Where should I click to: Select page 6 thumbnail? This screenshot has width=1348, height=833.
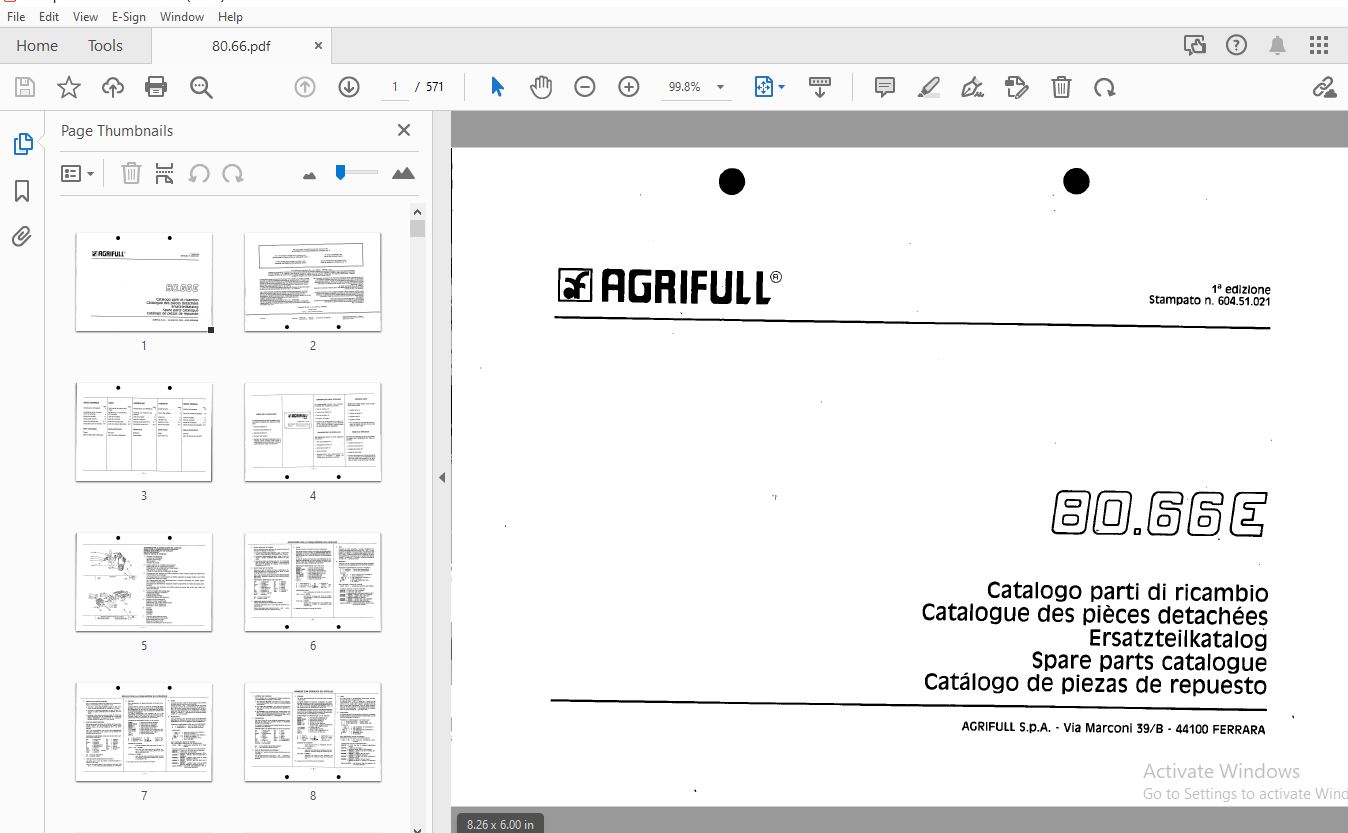313,582
